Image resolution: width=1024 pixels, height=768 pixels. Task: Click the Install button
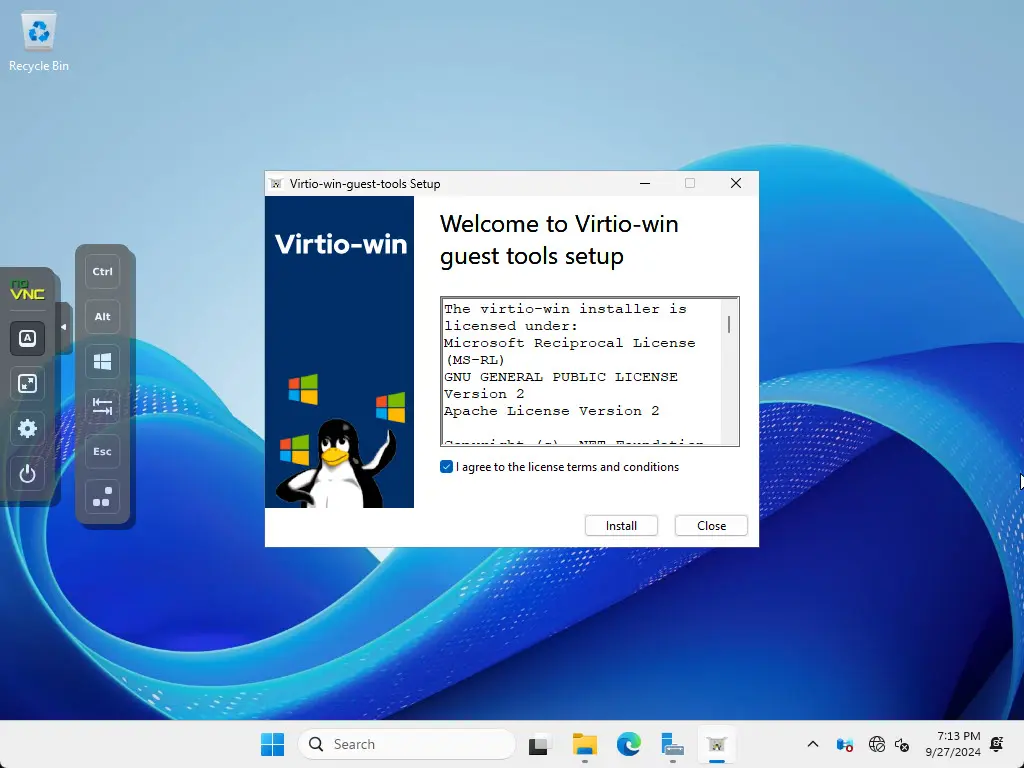621,526
